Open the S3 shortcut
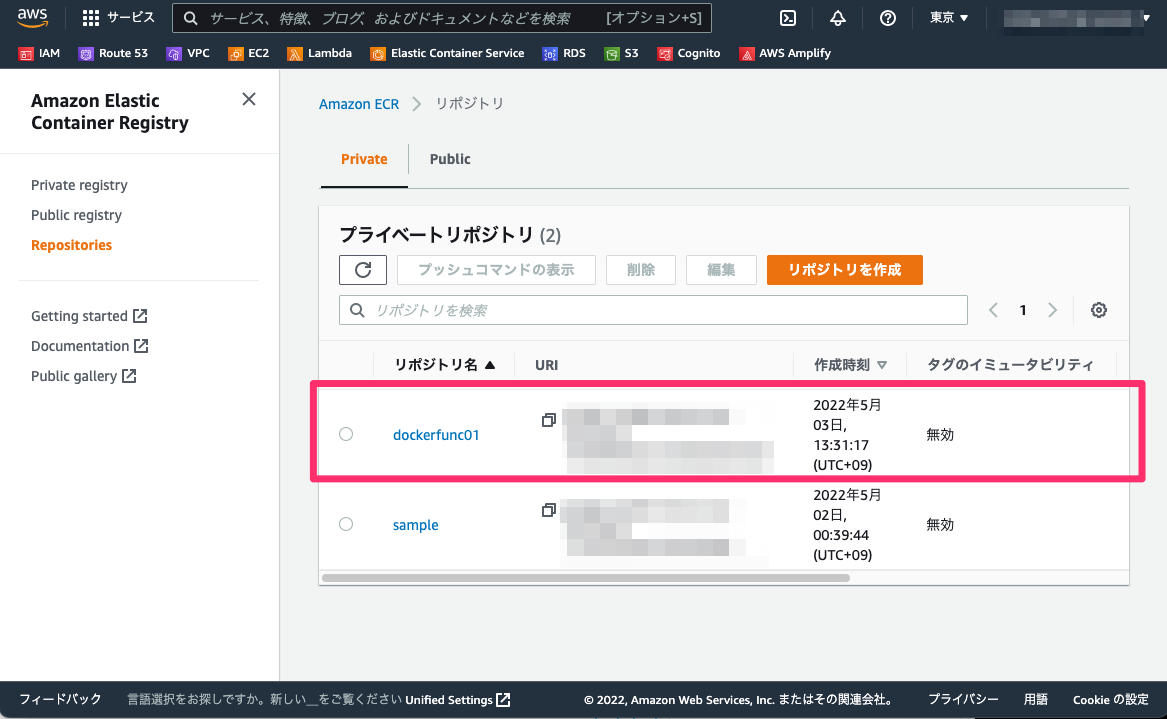Screen dimensions: 1167x719 click(x=621, y=54)
